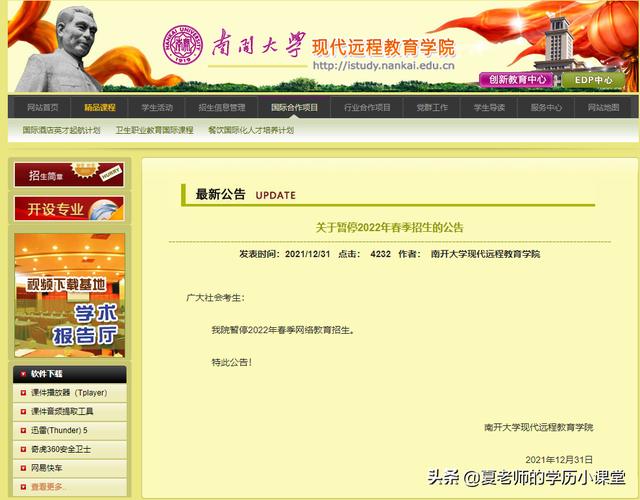Image resolution: width=640 pixels, height=500 pixels.
Task: Open the 视频下载基地 学术报告厅 image
Action: coord(69,295)
